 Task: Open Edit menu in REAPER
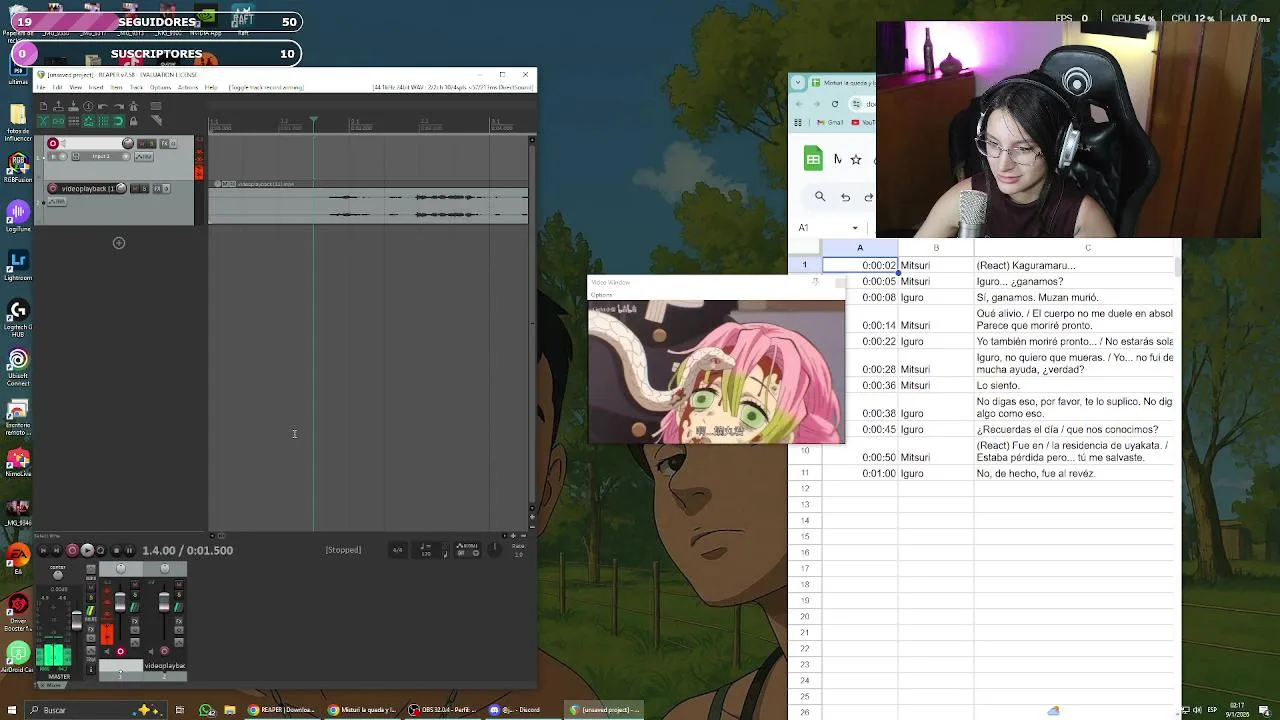[x=57, y=88]
